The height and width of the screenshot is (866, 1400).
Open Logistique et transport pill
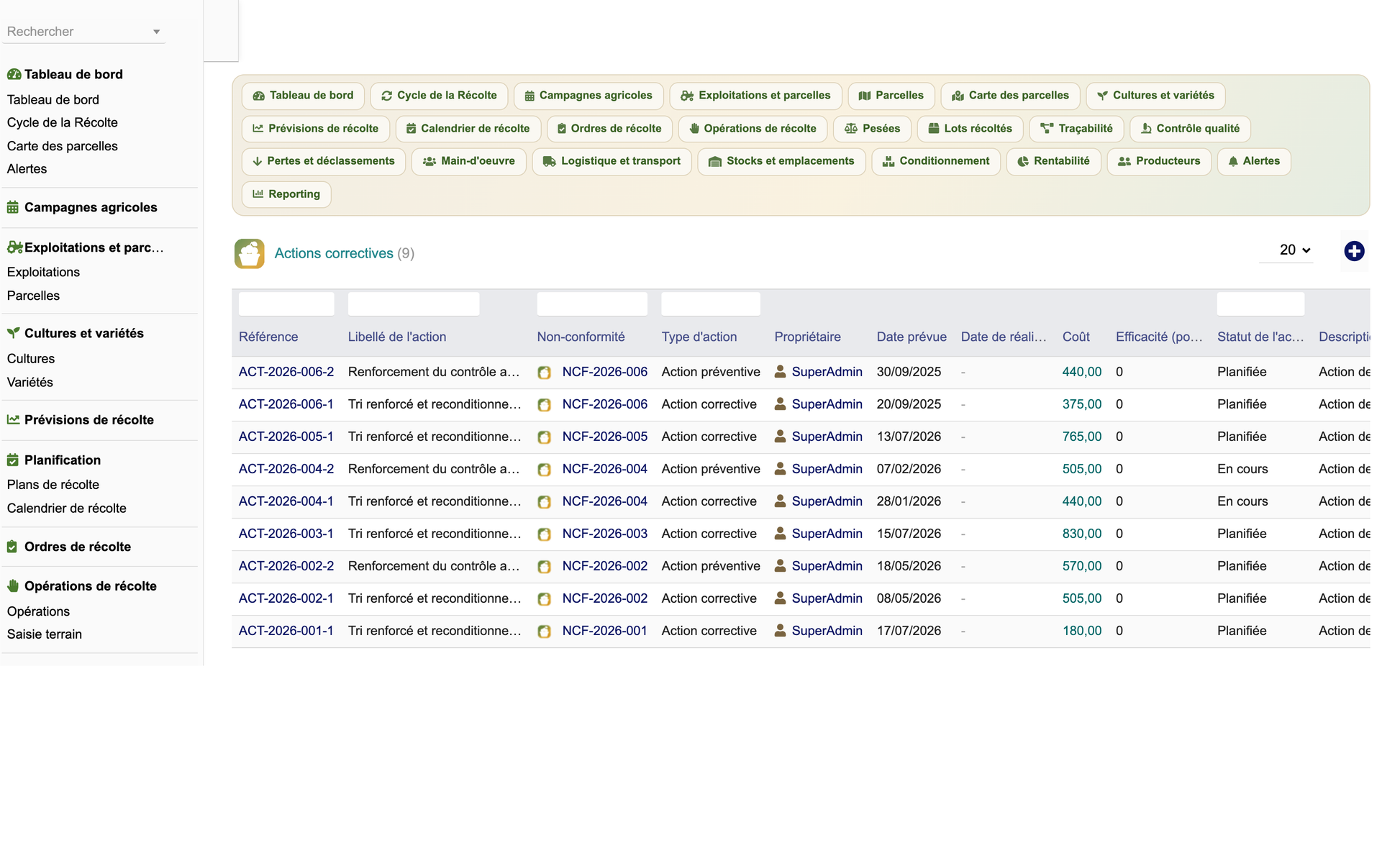(612, 161)
